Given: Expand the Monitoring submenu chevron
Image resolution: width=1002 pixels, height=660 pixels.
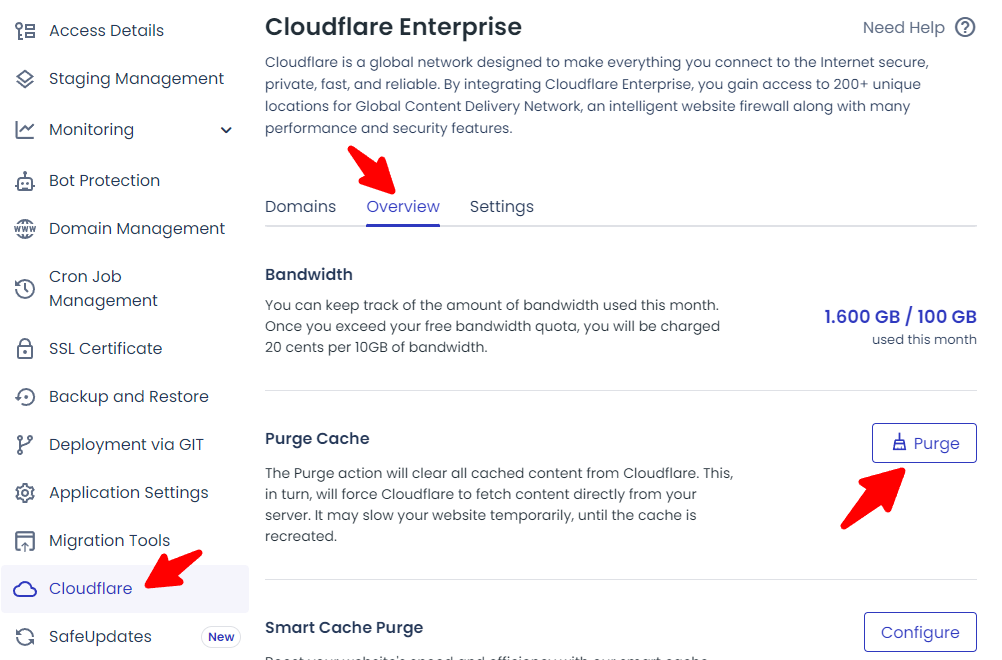Looking at the screenshot, I should 226,130.
